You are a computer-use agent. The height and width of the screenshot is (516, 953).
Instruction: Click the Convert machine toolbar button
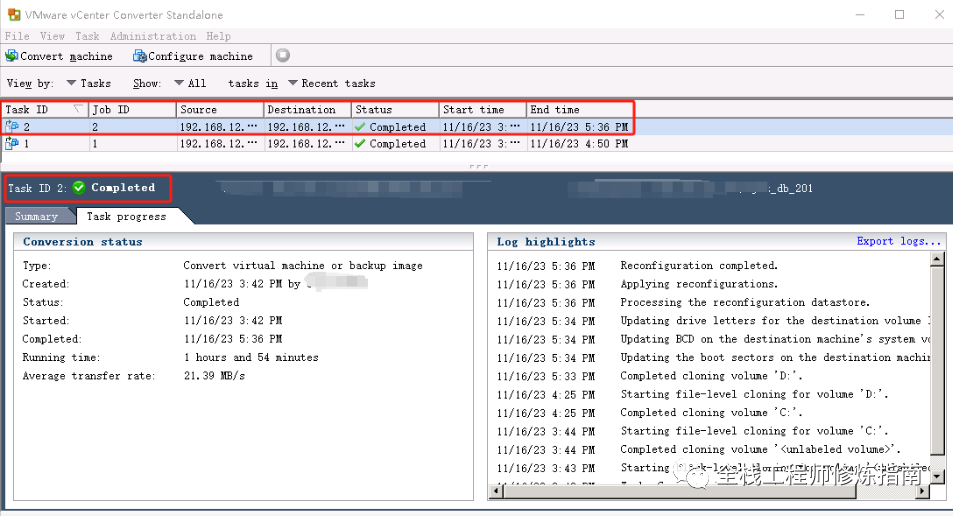coord(59,56)
